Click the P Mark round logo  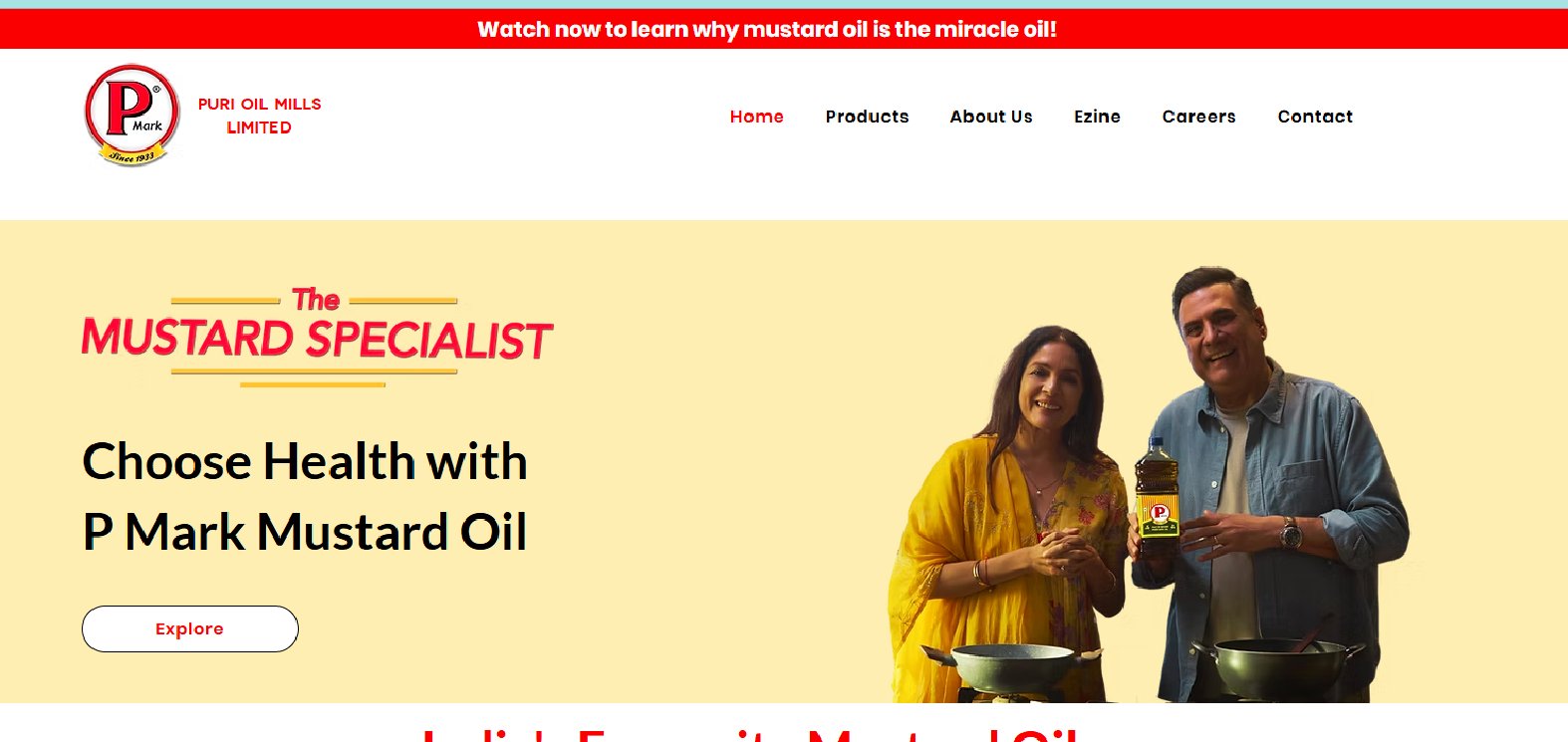click(132, 116)
